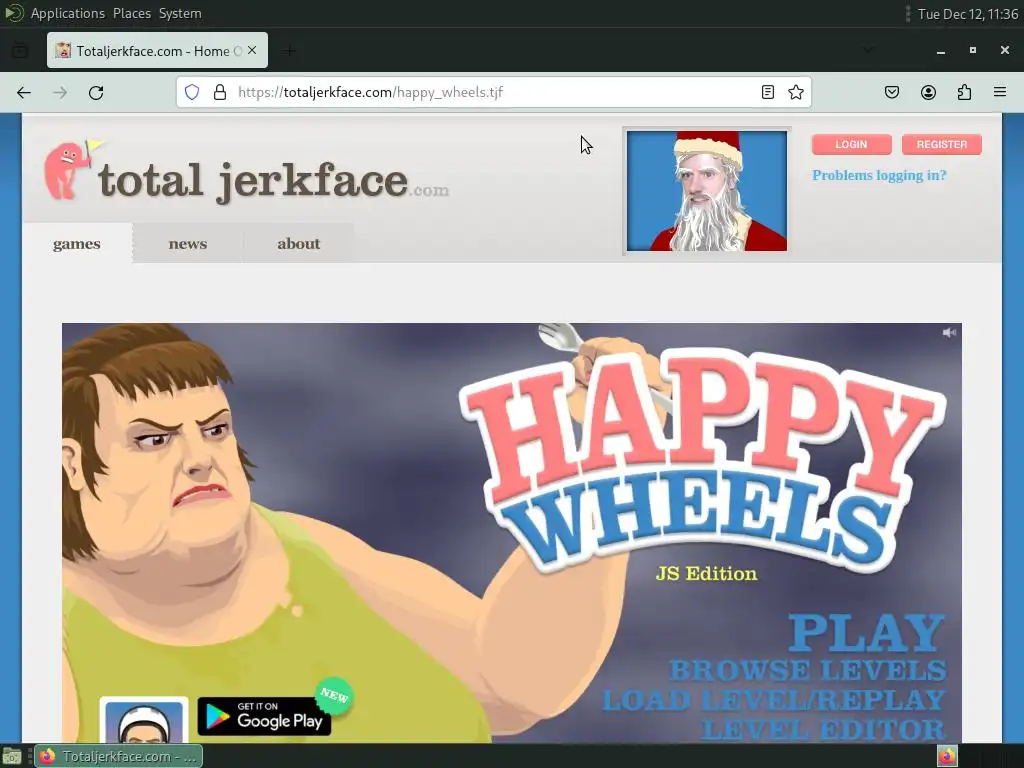Open the Firefox hamburger menu
Screen dimensions: 1024x768
(x=1000, y=92)
